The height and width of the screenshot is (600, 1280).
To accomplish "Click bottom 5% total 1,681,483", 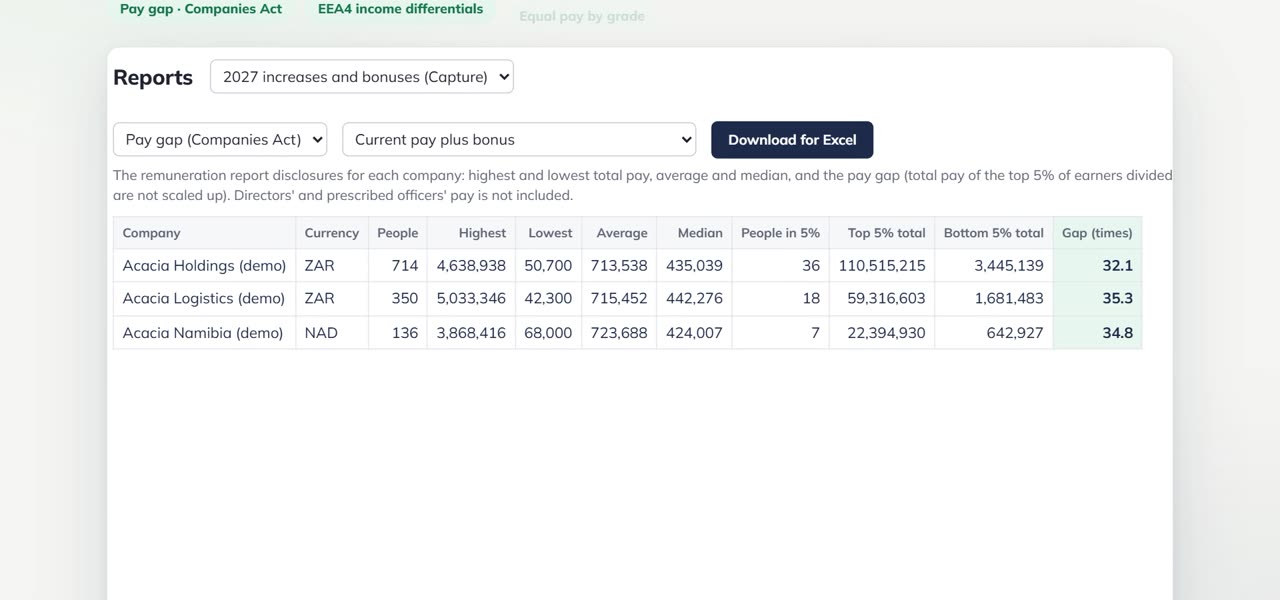I will pyautogui.click(x=994, y=299).
